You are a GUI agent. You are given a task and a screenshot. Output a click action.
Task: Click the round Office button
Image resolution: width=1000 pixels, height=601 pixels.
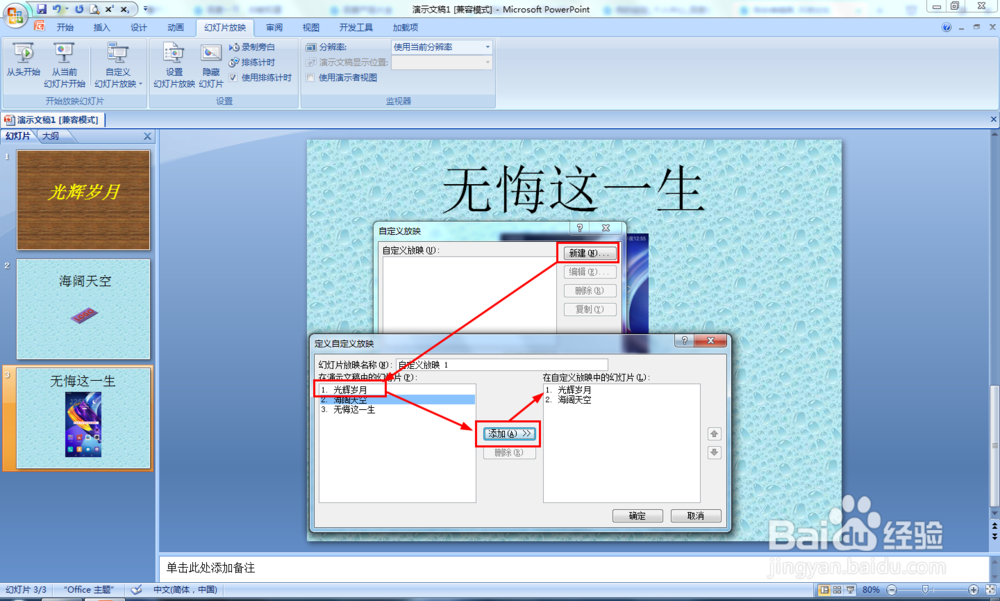[15, 14]
